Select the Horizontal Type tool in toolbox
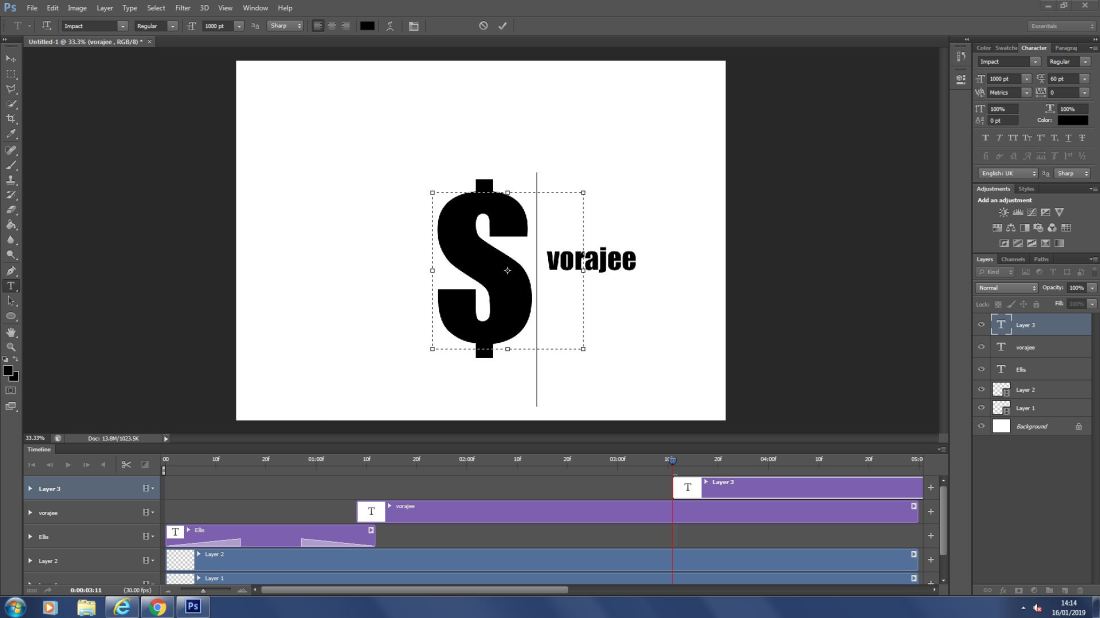1100x618 pixels. 11,286
